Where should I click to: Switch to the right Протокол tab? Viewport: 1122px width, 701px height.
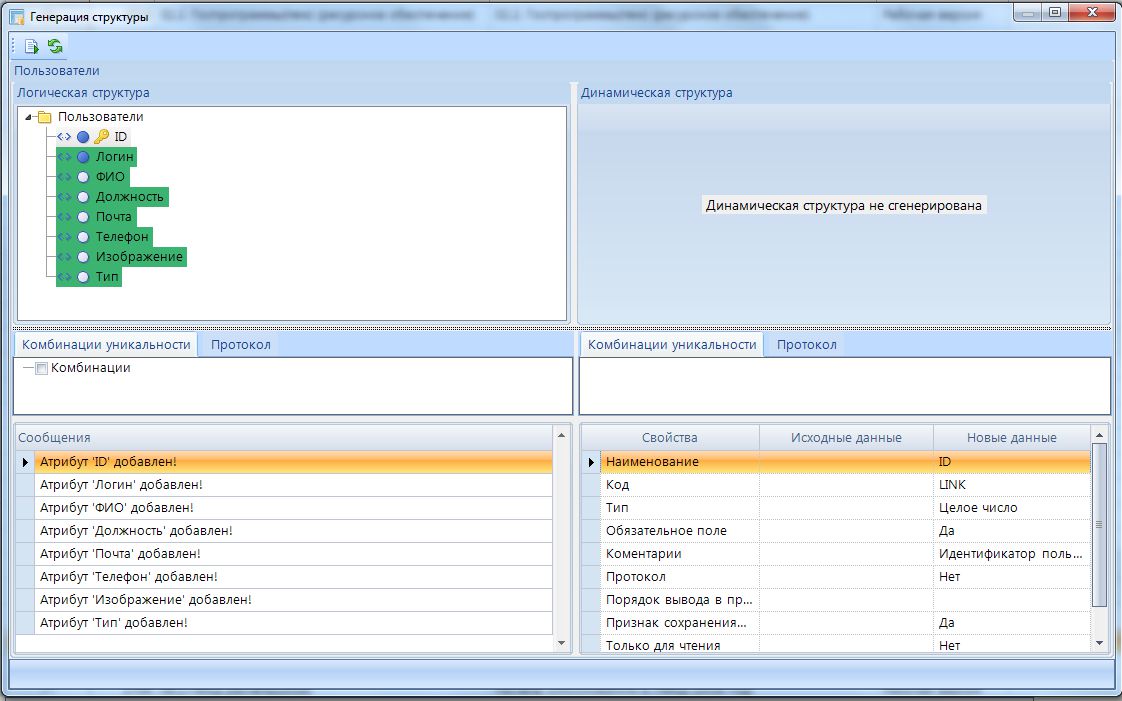806,345
